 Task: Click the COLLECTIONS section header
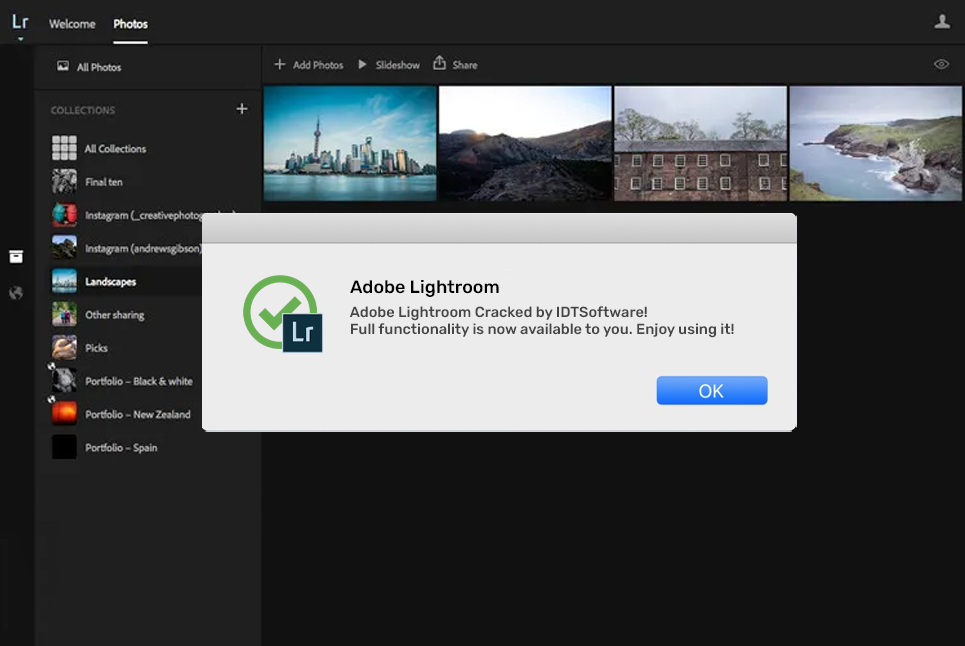point(82,110)
